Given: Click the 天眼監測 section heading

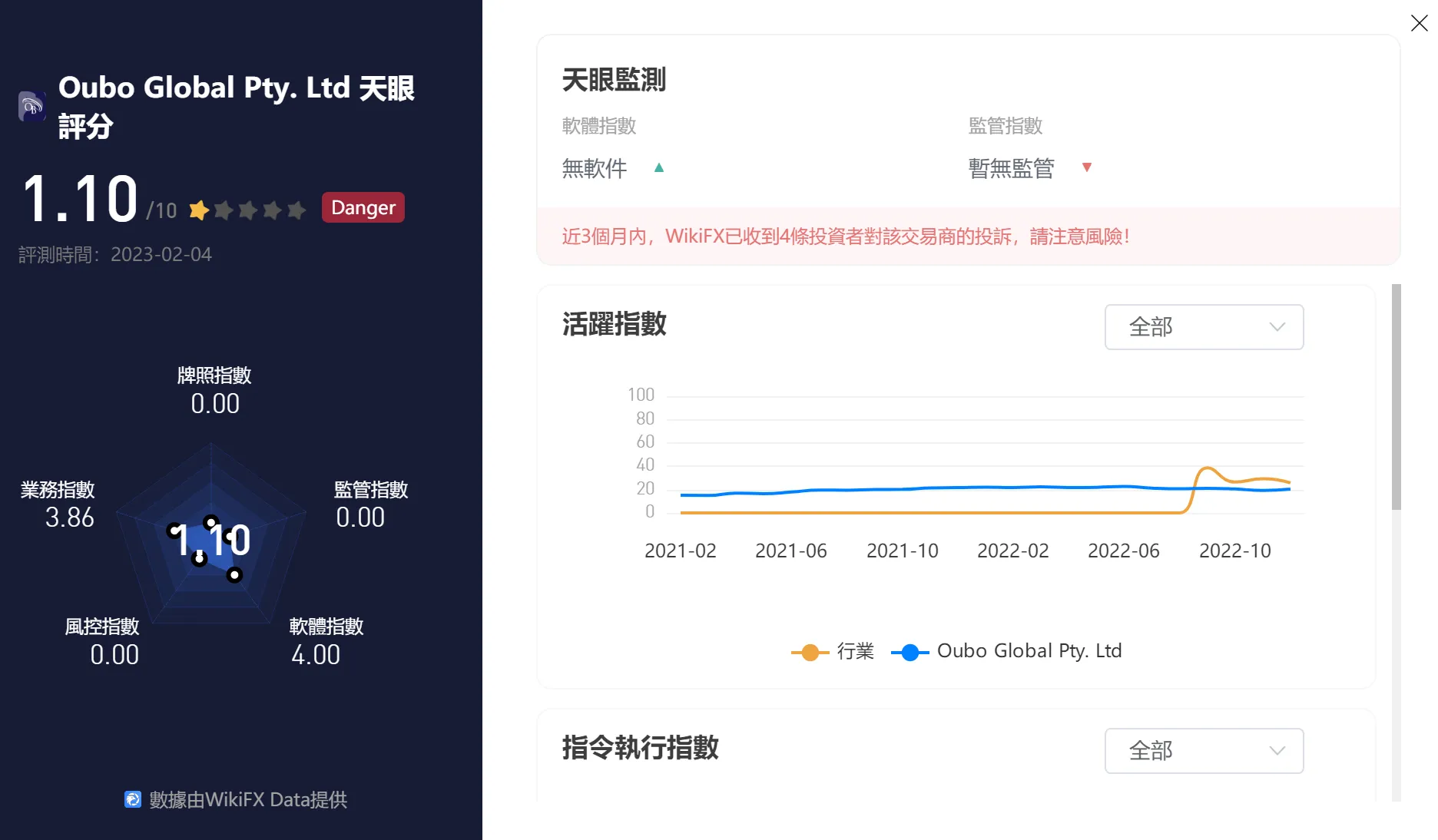Looking at the screenshot, I should tap(615, 80).
